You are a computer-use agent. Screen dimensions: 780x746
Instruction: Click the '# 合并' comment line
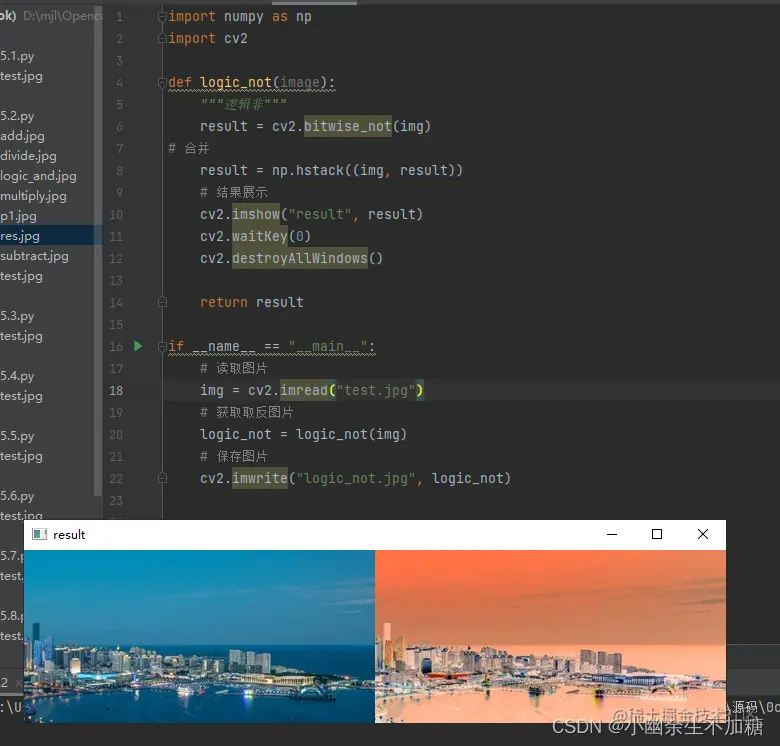click(x=189, y=148)
